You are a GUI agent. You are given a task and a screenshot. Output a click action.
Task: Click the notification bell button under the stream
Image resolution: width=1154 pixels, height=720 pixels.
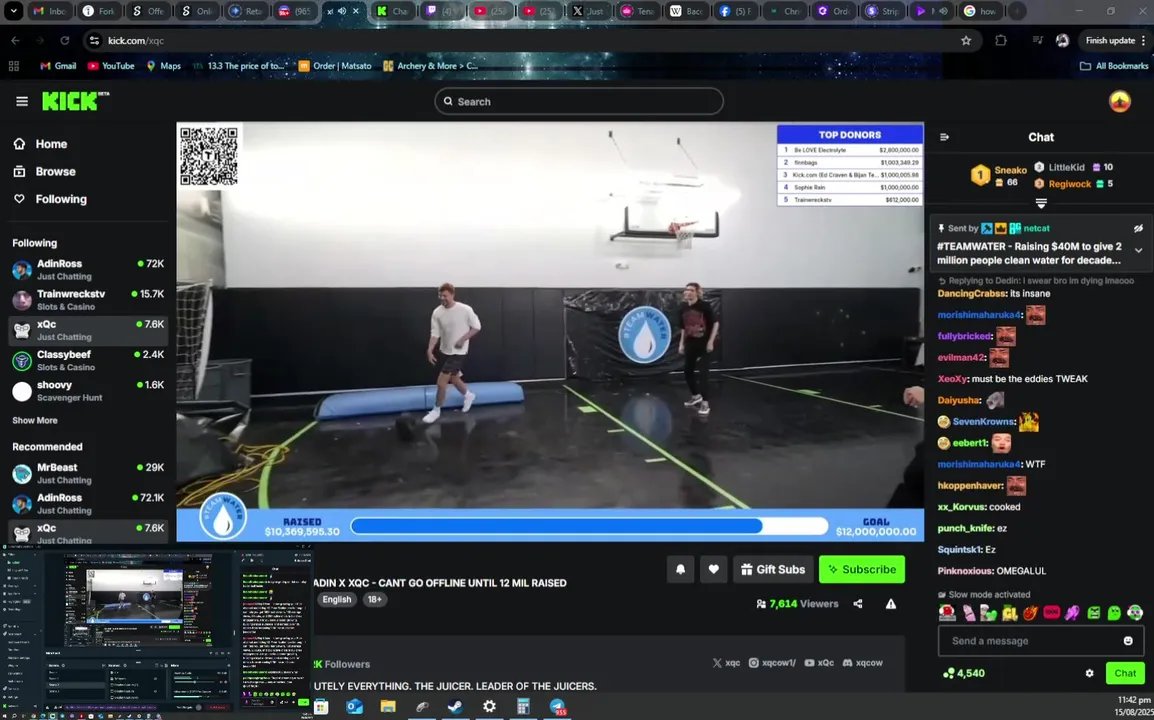[680, 569]
